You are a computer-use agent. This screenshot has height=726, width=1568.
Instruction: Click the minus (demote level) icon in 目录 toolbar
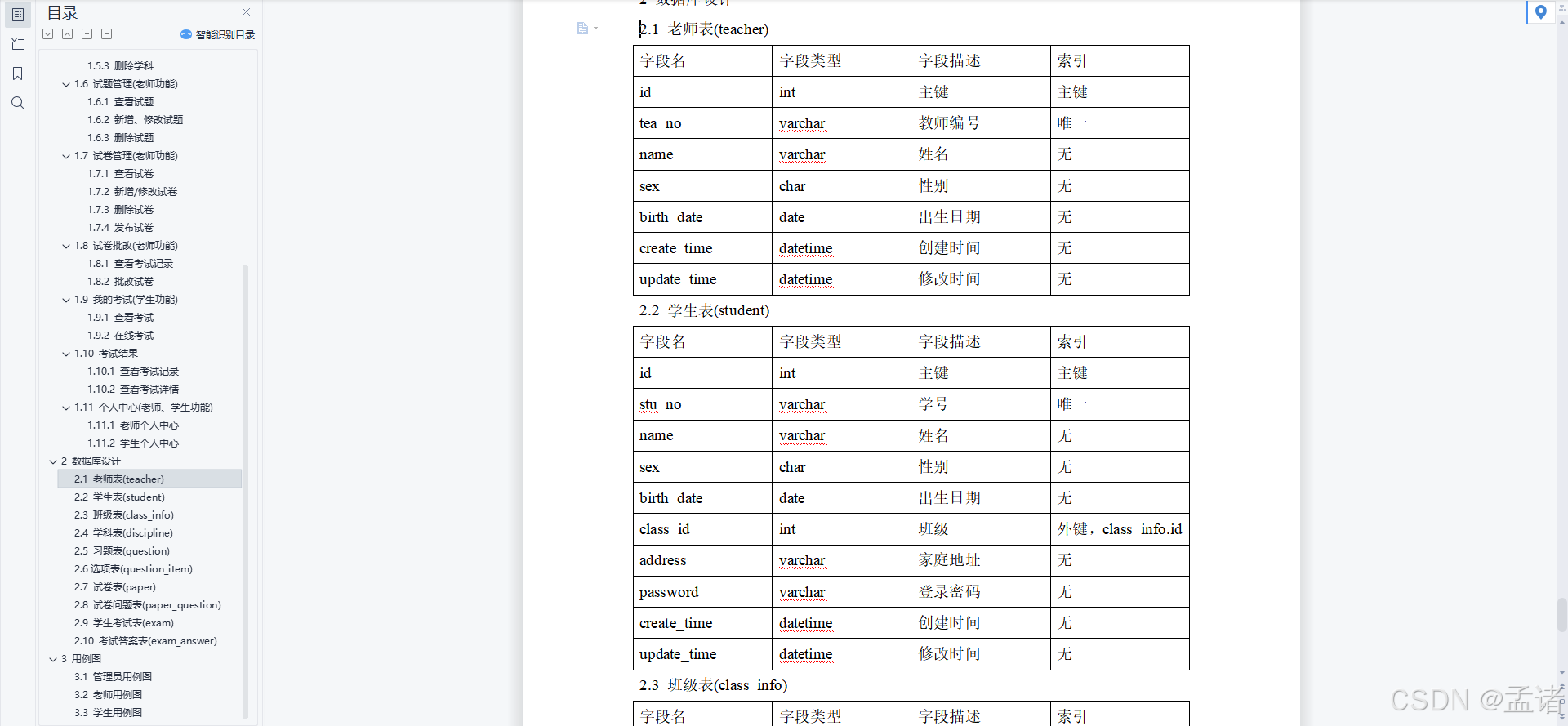(107, 34)
